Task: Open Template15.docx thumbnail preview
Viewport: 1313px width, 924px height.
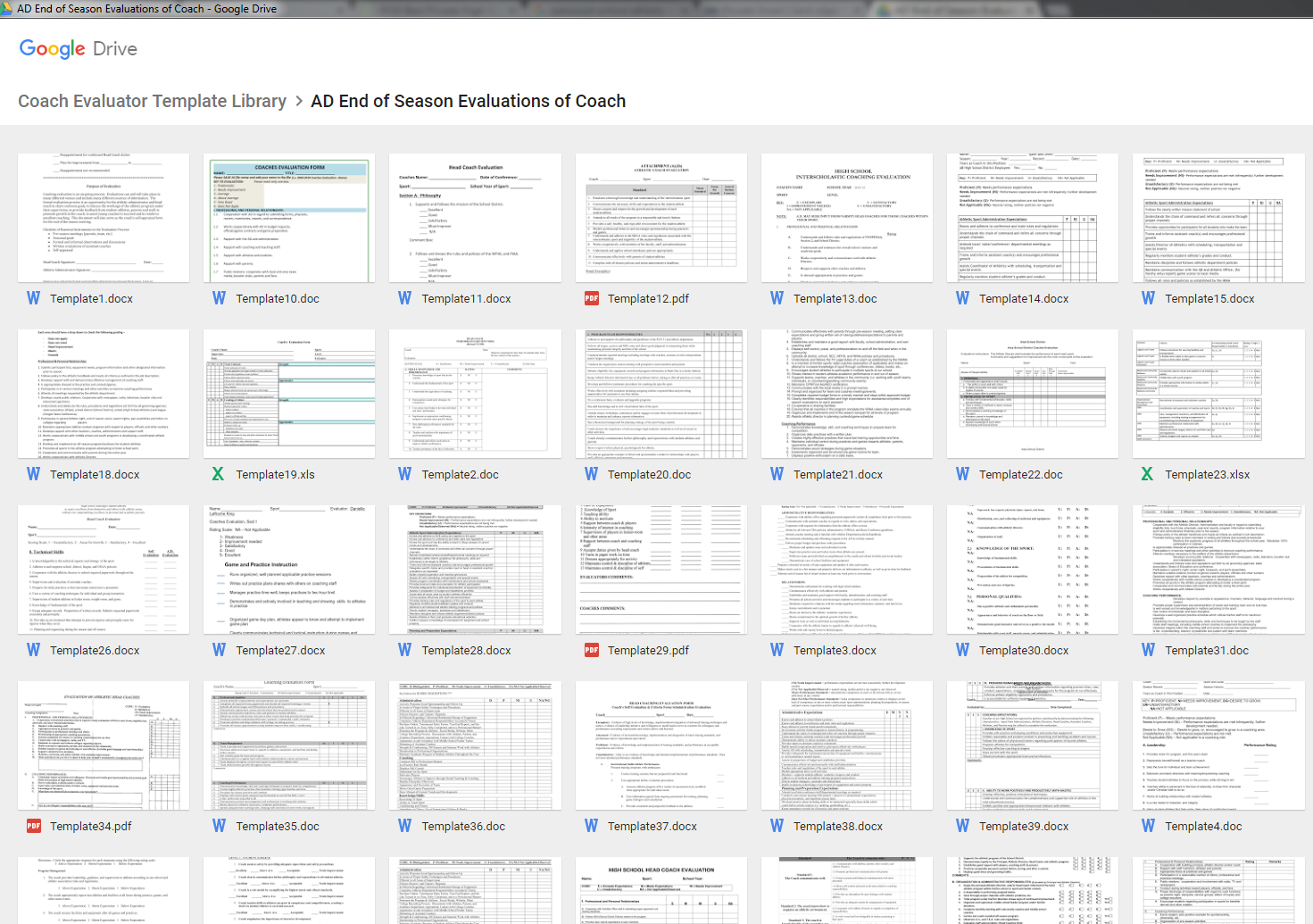Action: [x=1218, y=218]
